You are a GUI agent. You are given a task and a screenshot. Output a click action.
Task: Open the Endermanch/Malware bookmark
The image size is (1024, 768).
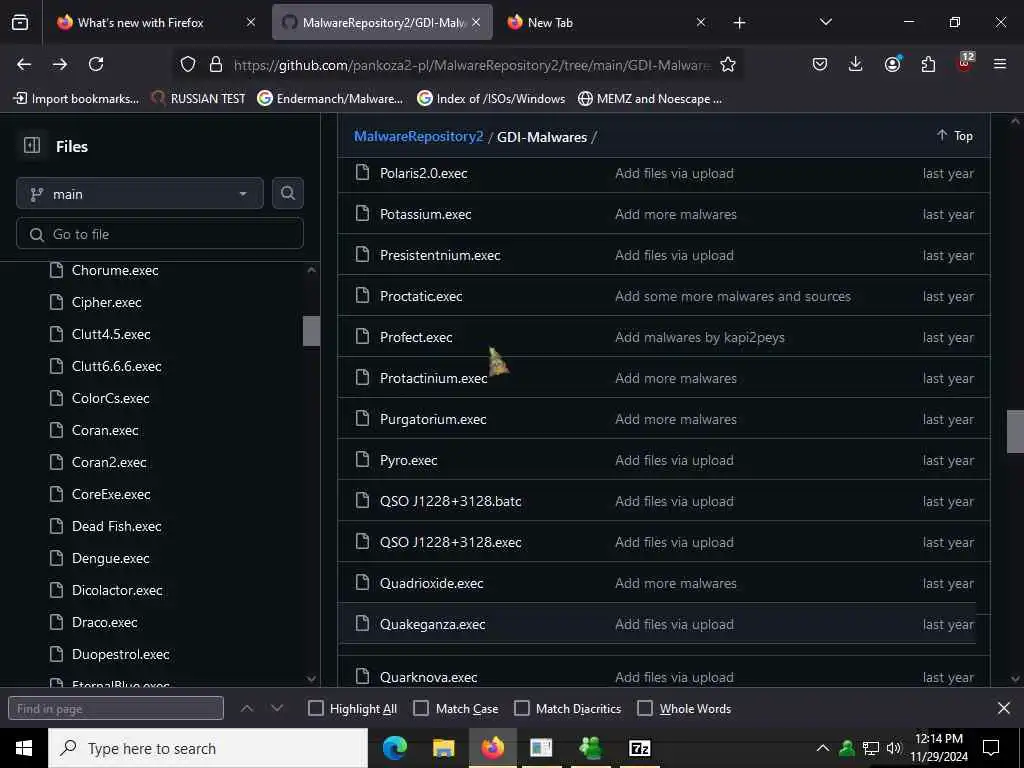pos(330,99)
